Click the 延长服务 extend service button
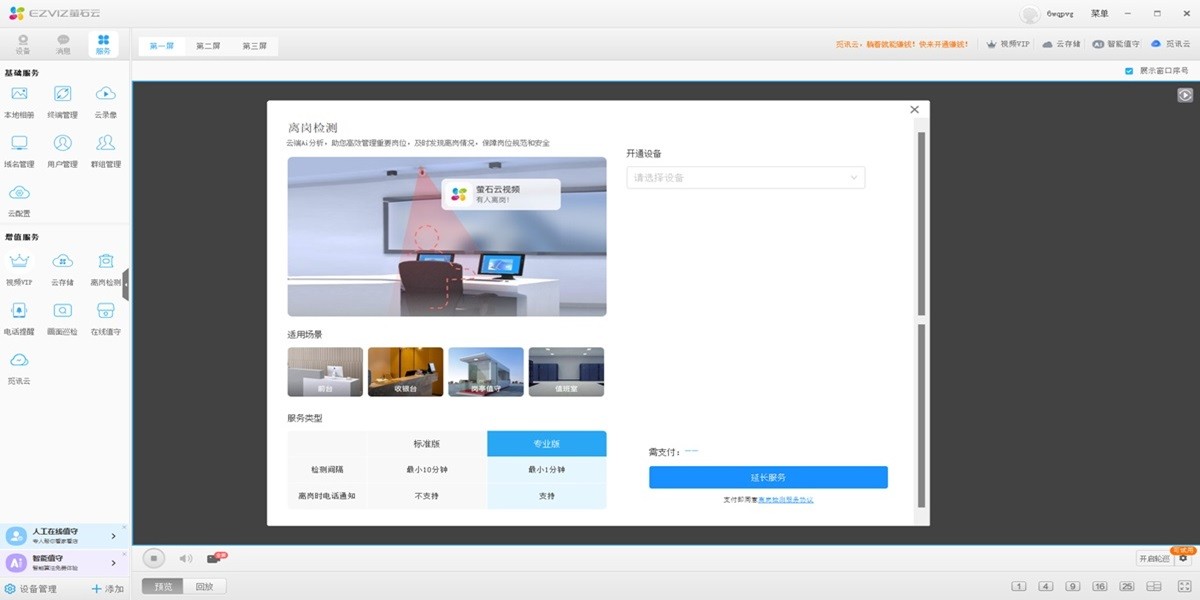Screen dimensions: 1200x600 (767, 477)
